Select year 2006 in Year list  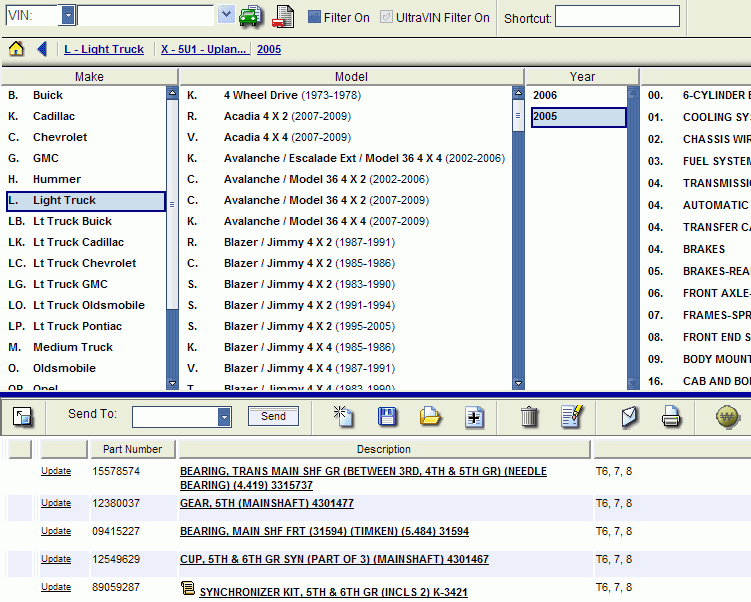point(546,95)
